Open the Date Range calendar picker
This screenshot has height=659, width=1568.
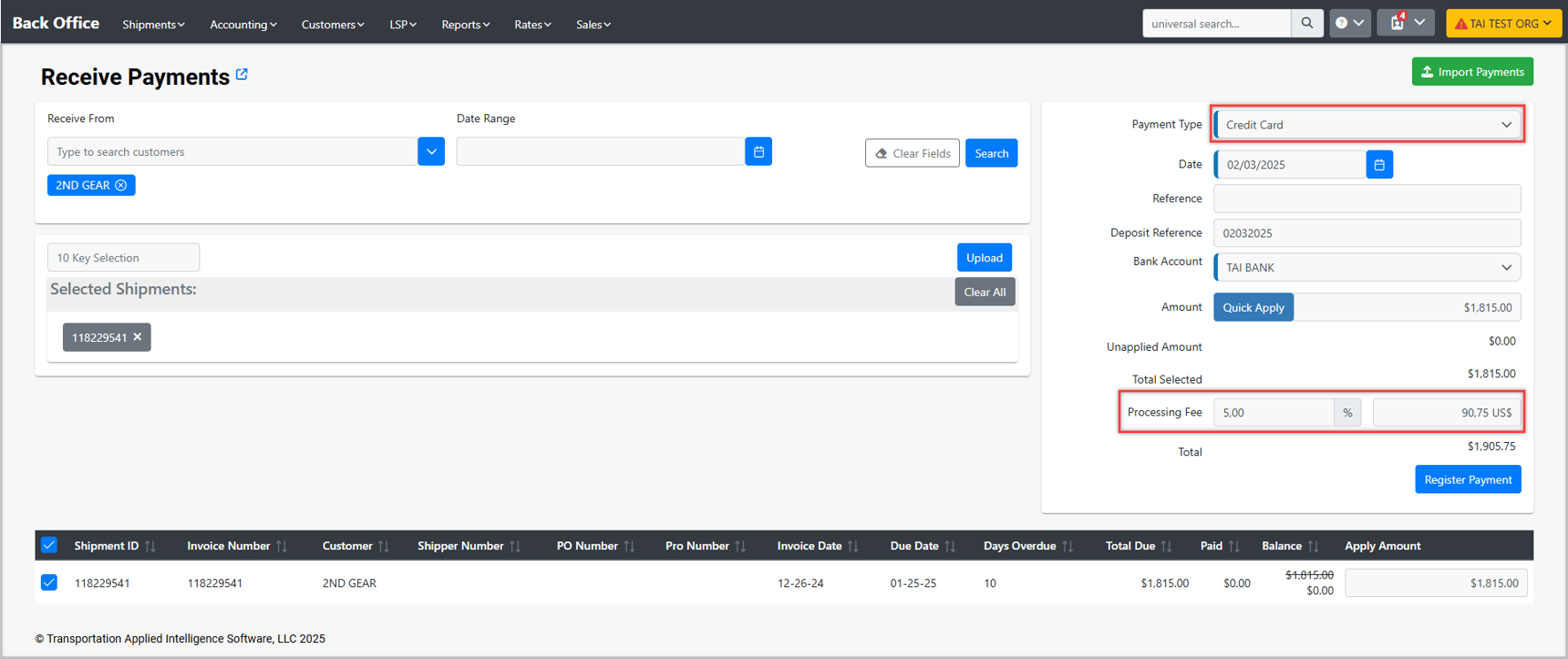click(x=758, y=152)
